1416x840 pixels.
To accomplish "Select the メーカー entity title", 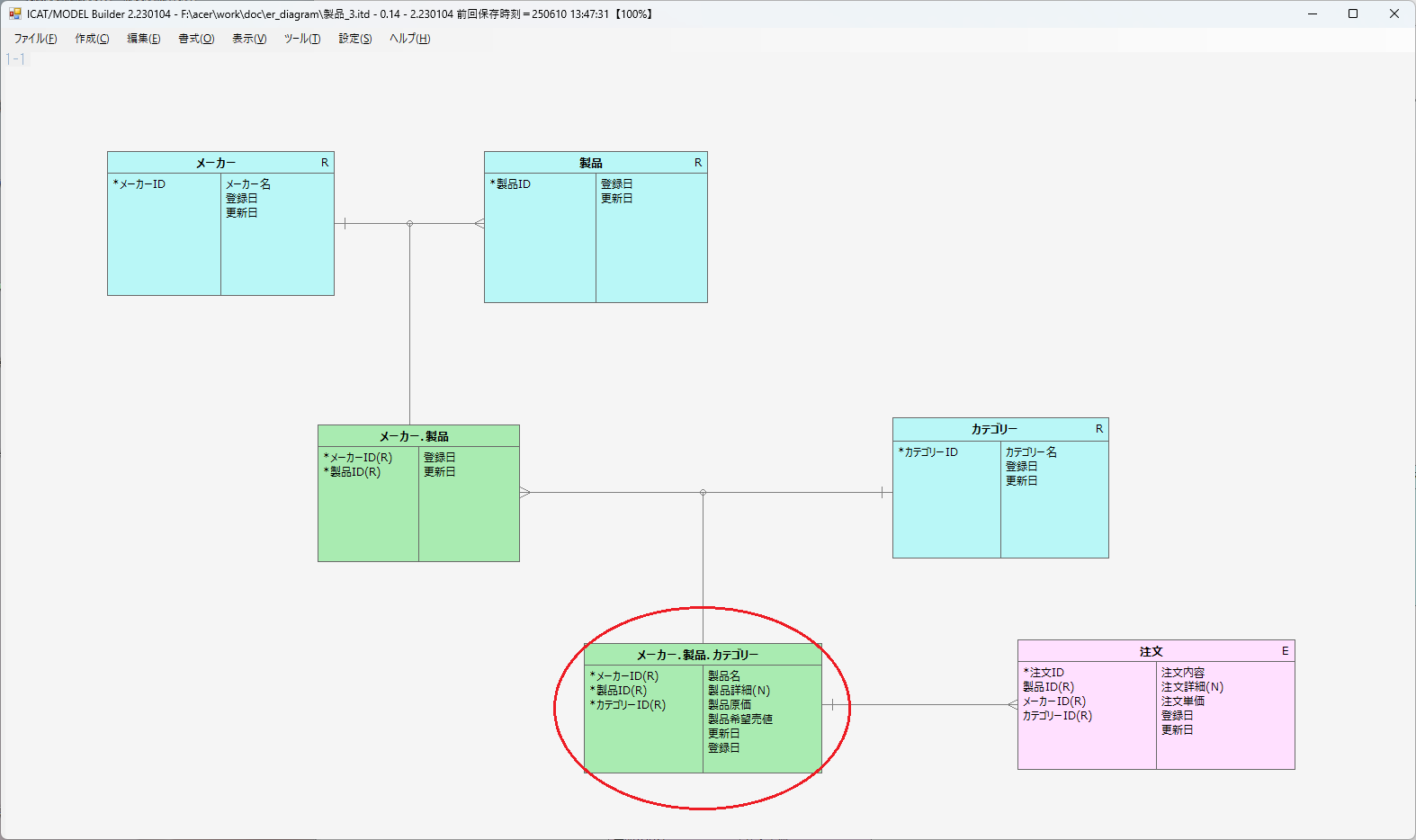I will coord(216,163).
